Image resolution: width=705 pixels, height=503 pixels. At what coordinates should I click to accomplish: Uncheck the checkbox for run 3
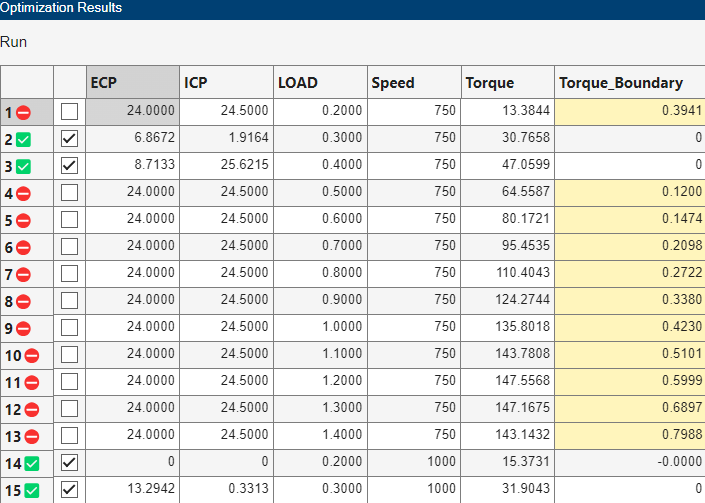pyautogui.click(x=69, y=165)
